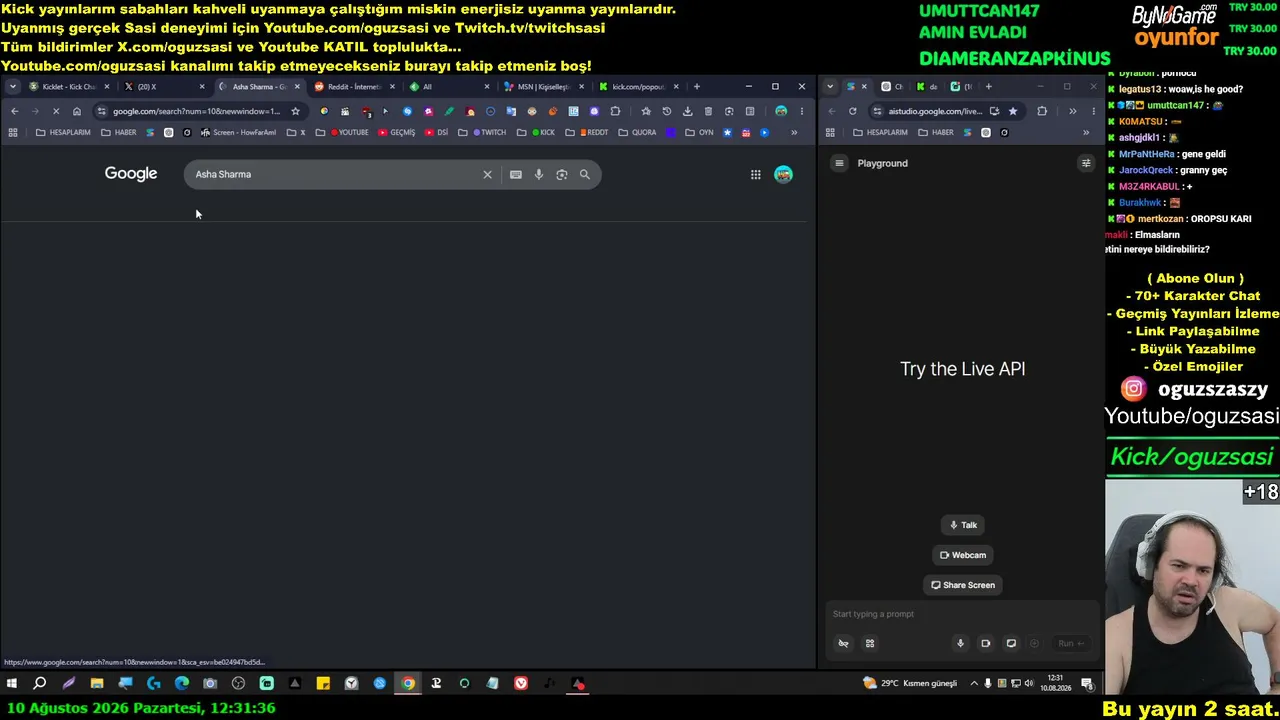Go back in the left browser window
The height and width of the screenshot is (720, 1280).
[14, 111]
